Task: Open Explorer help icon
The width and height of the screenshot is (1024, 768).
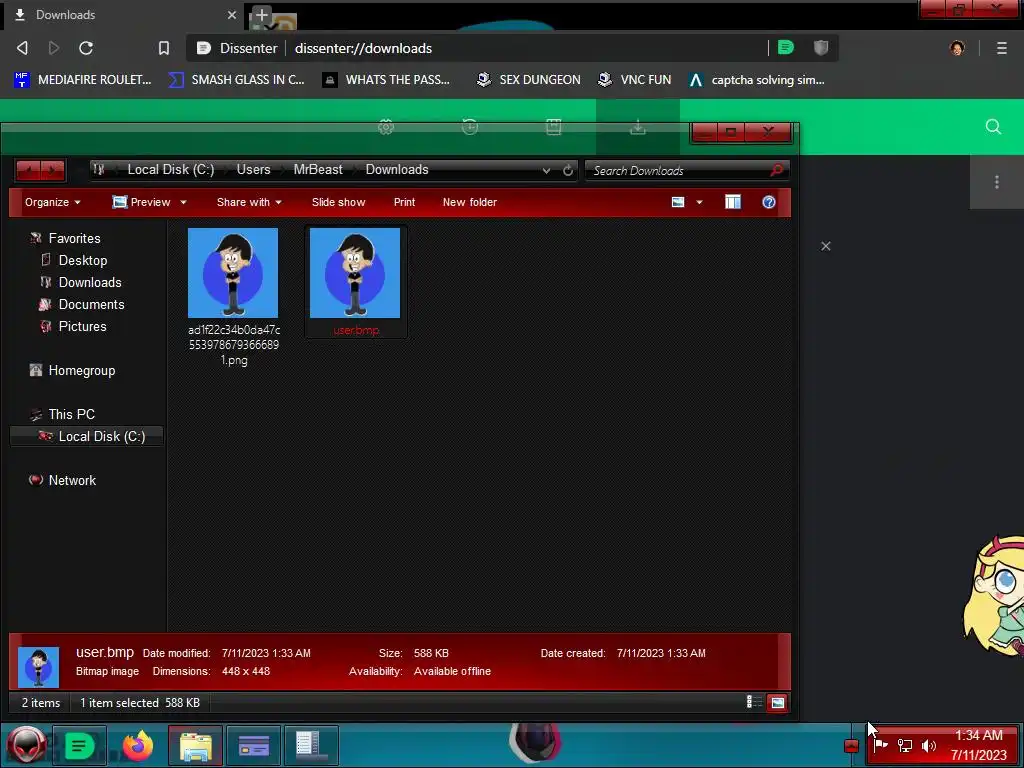Action: 769,202
